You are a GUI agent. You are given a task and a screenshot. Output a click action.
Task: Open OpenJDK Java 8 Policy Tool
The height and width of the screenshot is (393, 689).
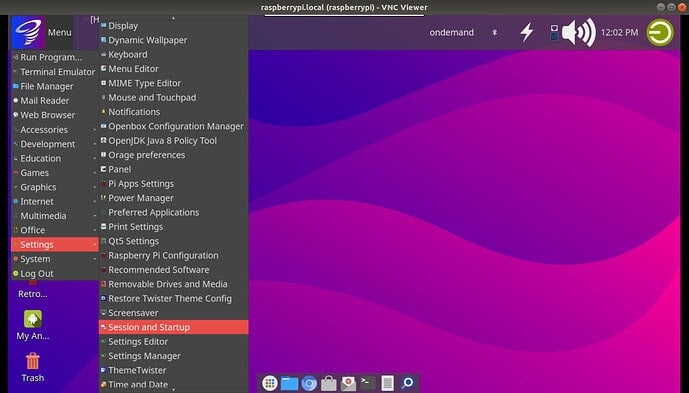pos(174,141)
